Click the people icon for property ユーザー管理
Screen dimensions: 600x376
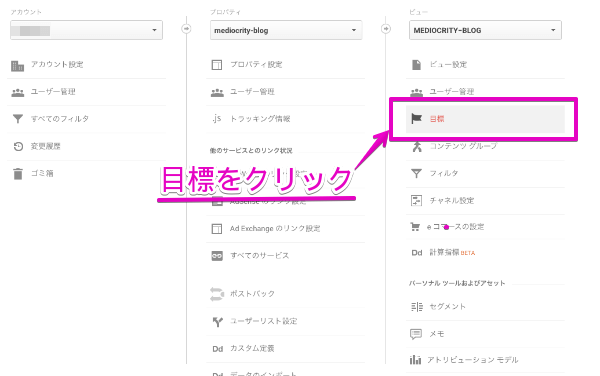click(x=217, y=92)
